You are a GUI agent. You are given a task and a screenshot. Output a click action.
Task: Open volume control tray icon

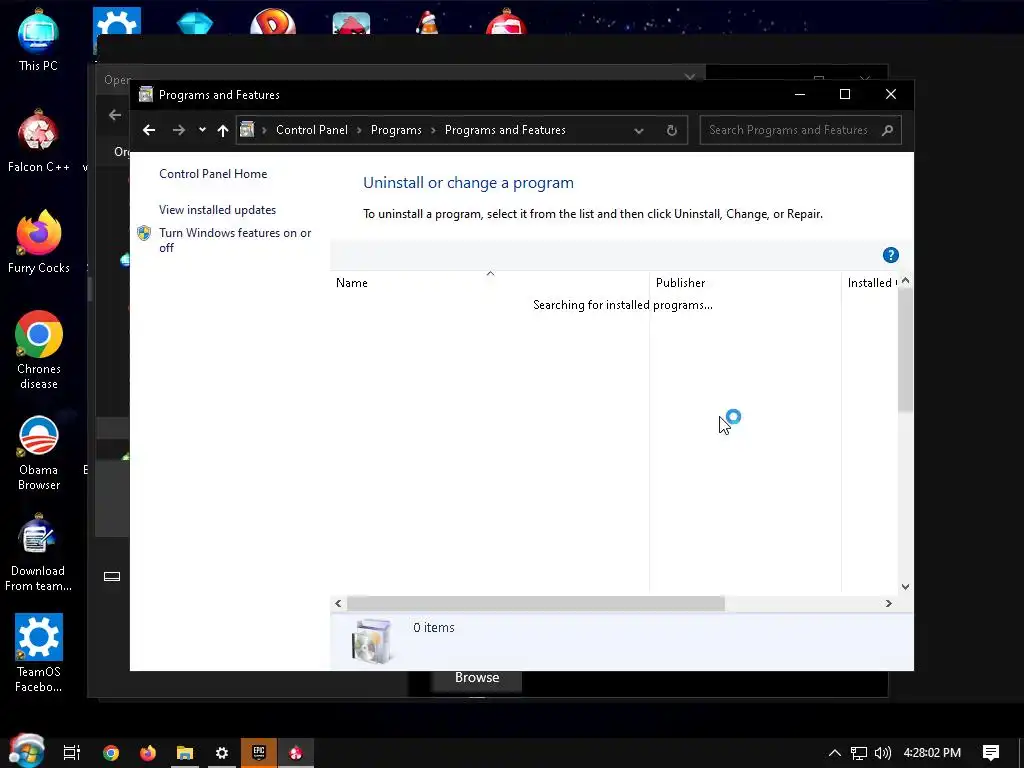pos(883,753)
